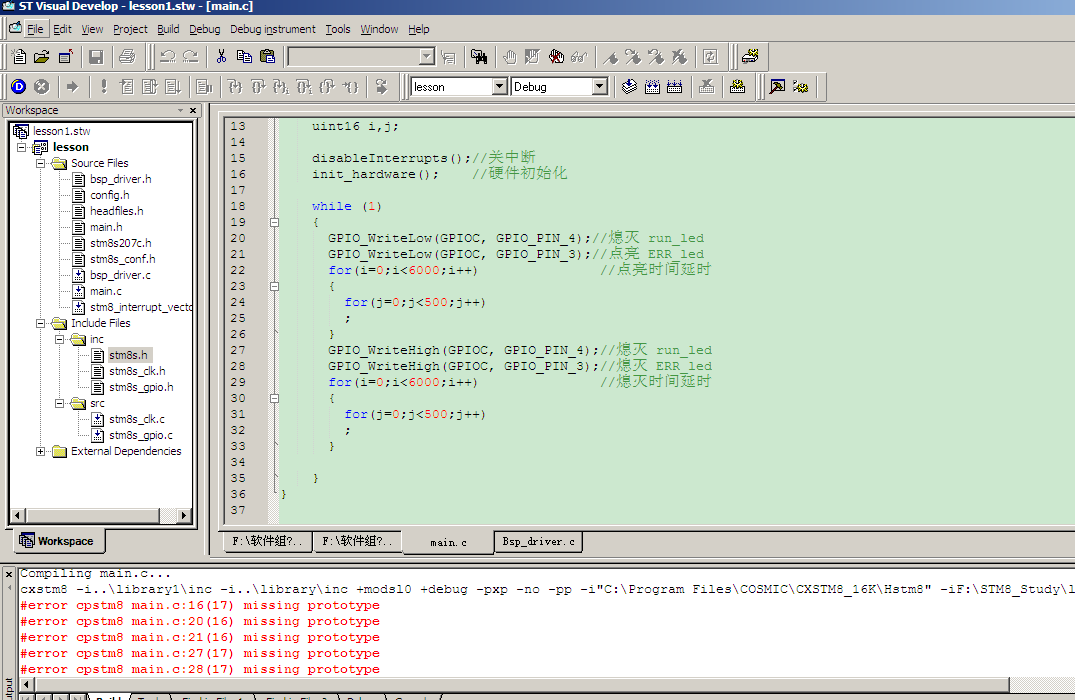Collapse the for loop fold marker on line 30
This screenshot has width=1075, height=700.
click(274, 398)
